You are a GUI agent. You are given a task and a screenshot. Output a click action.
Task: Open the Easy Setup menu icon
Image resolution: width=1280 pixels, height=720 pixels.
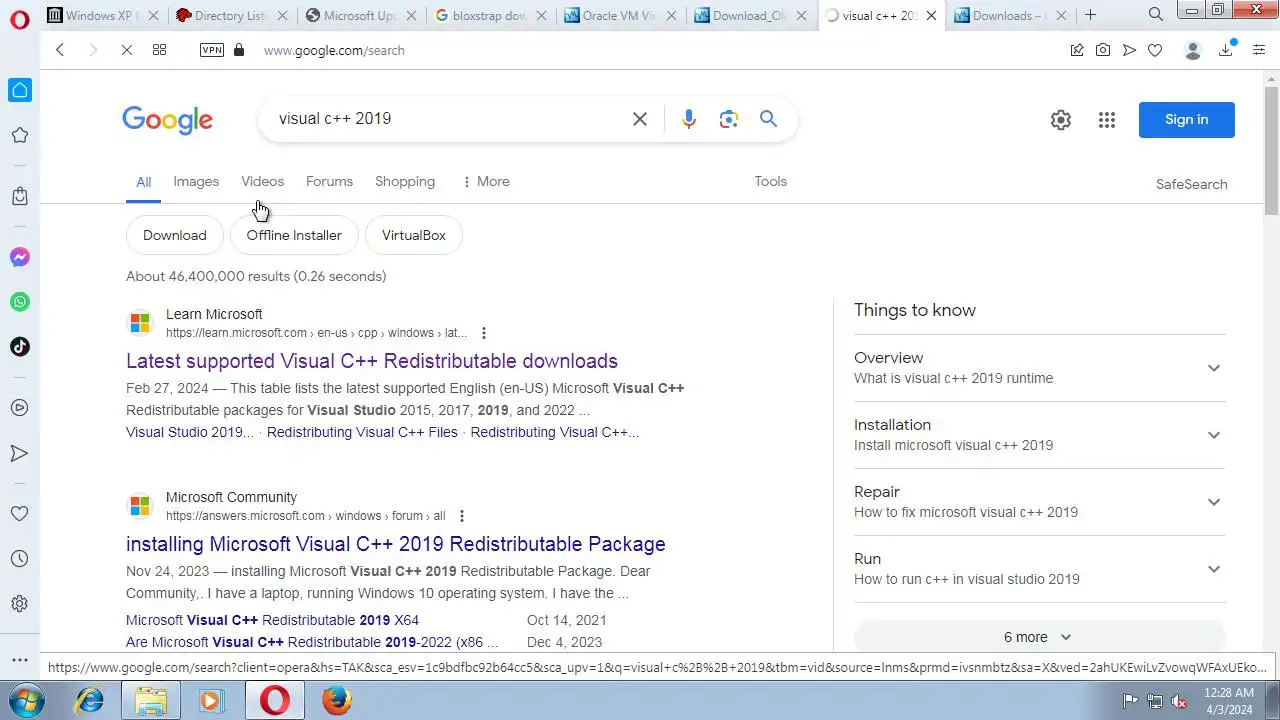point(1258,50)
